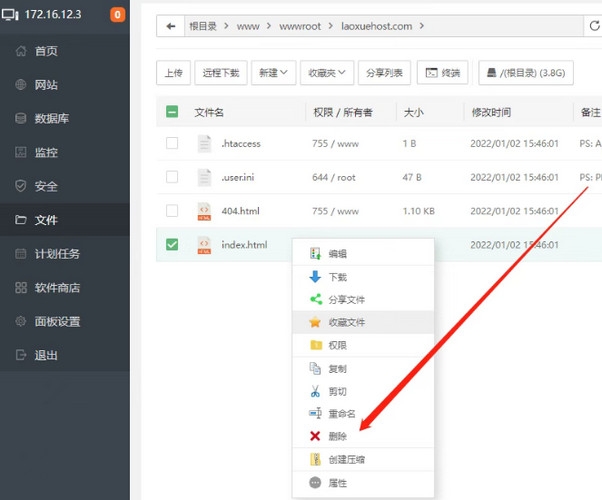Expand chevron after laoxuehost.com in path

point(422,27)
